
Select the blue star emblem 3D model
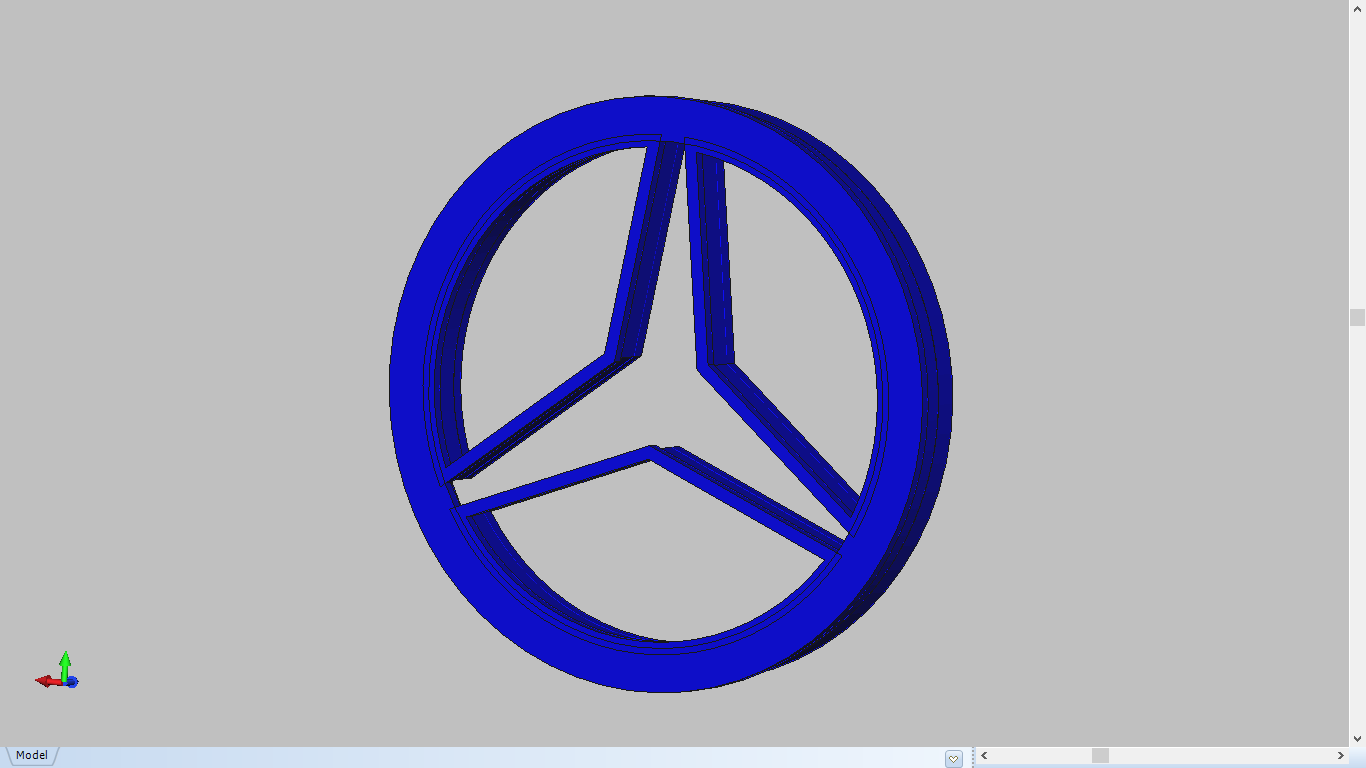point(670,394)
